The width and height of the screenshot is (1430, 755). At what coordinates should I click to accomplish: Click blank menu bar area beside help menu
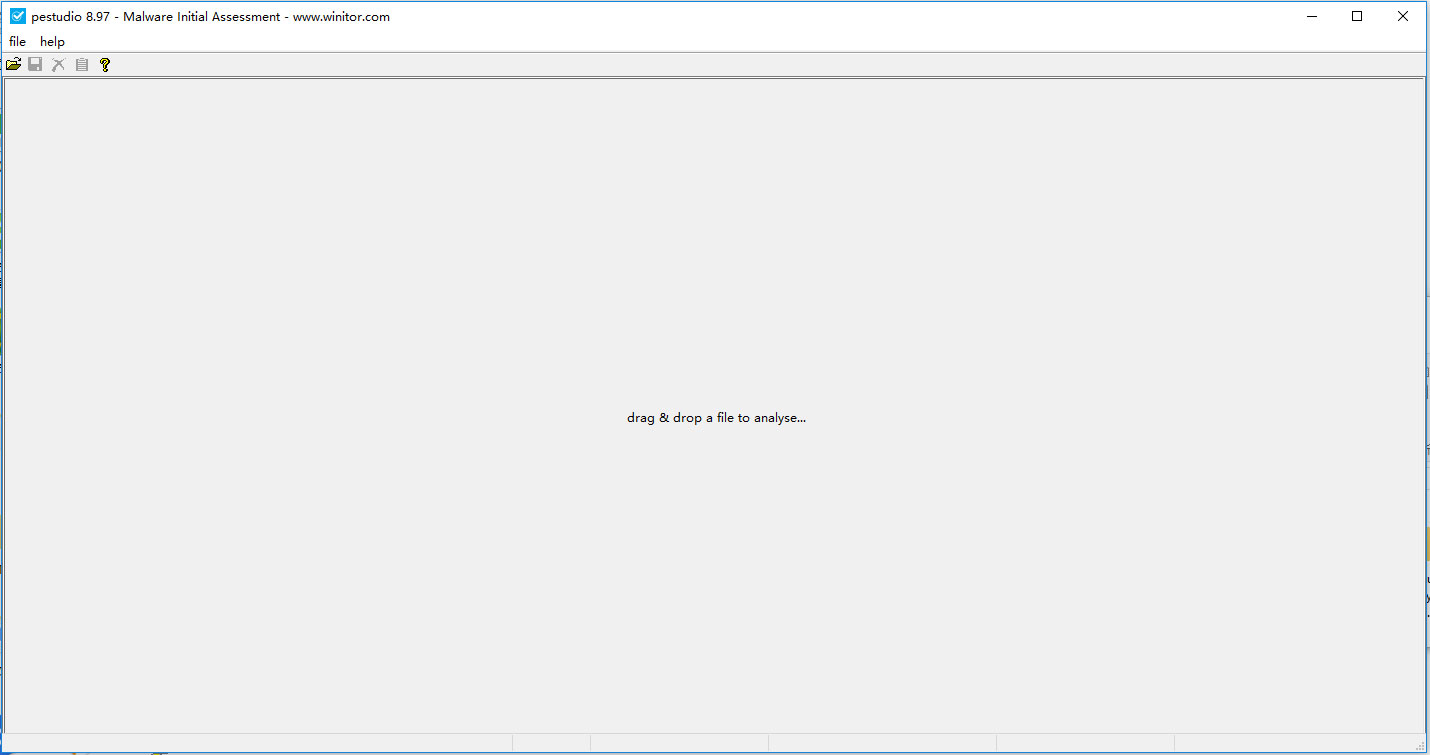tap(740, 41)
